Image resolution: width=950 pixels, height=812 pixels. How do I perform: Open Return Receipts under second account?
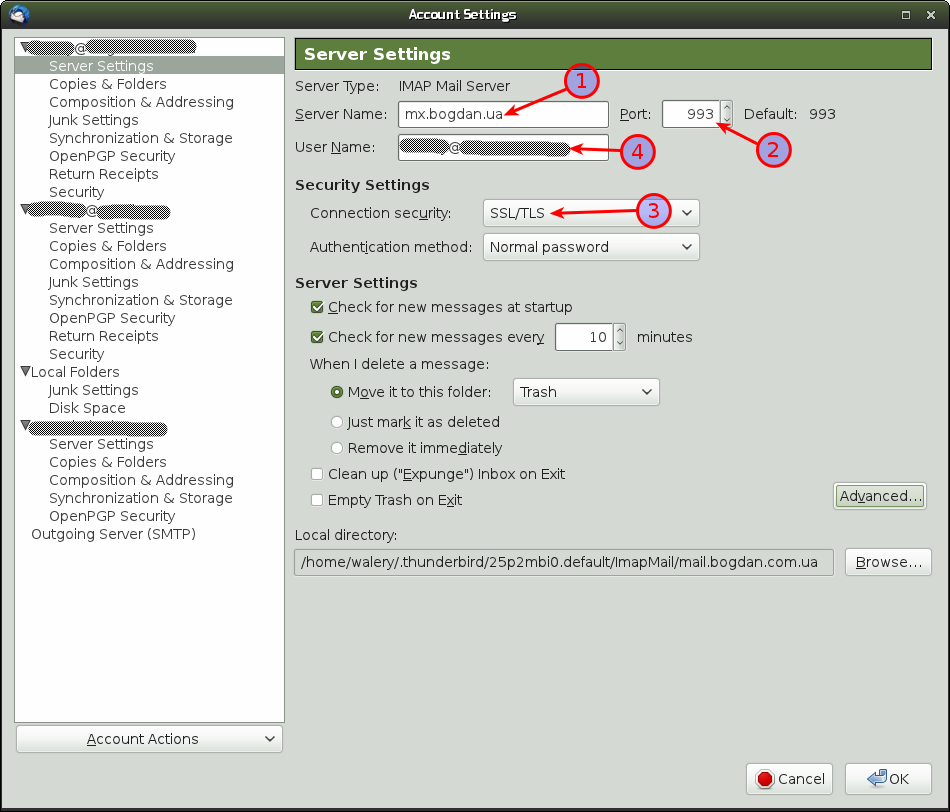[x=104, y=336]
